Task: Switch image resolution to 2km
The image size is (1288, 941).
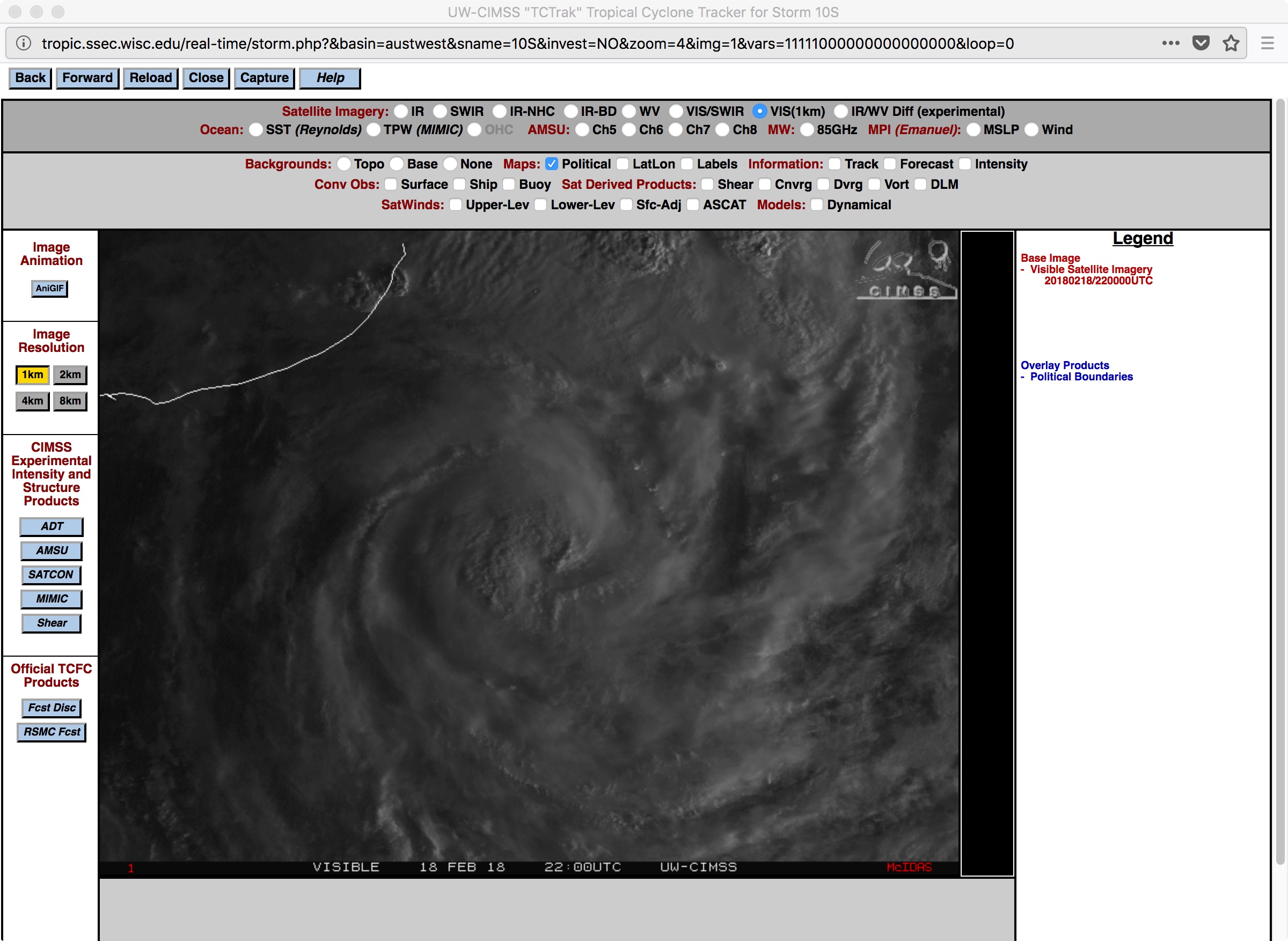Action: (x=70, y=375)
